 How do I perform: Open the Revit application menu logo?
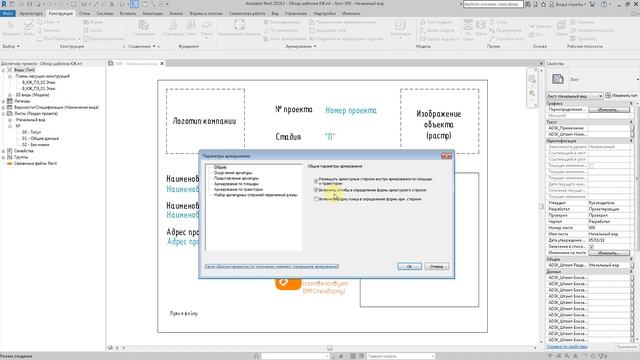[x=4, y=4]
